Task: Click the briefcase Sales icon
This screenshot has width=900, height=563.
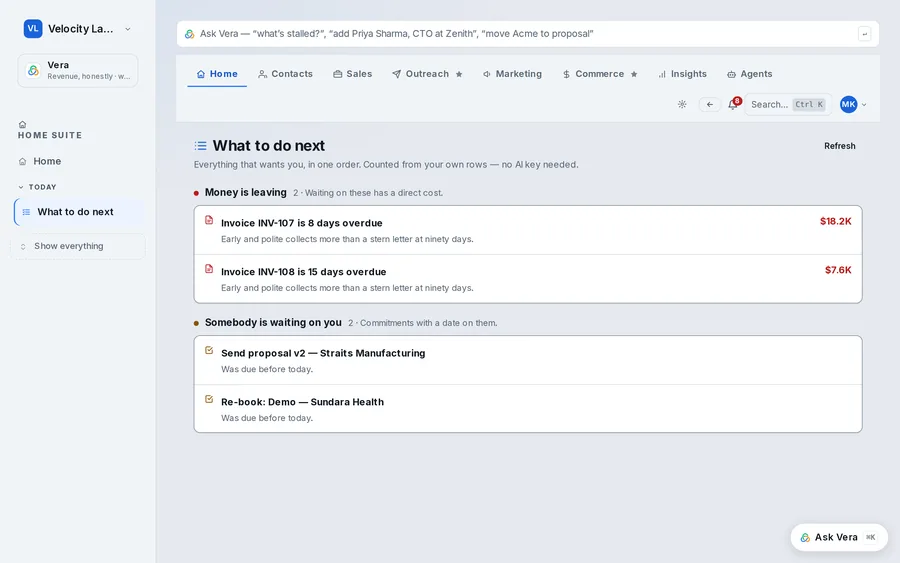Action: tap(338, 74)
